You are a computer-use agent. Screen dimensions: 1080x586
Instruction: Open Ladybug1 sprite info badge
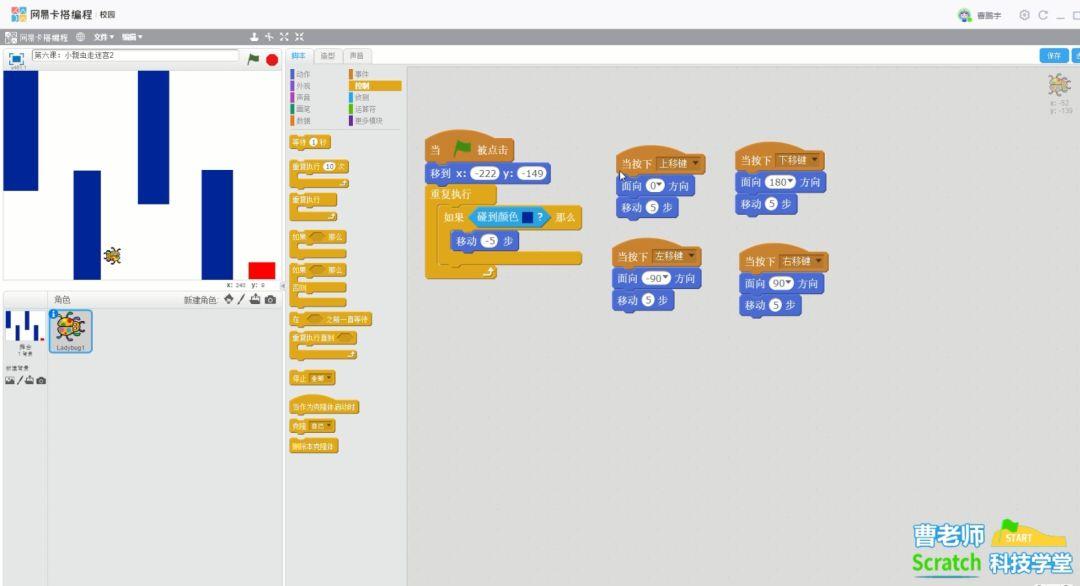54,314
